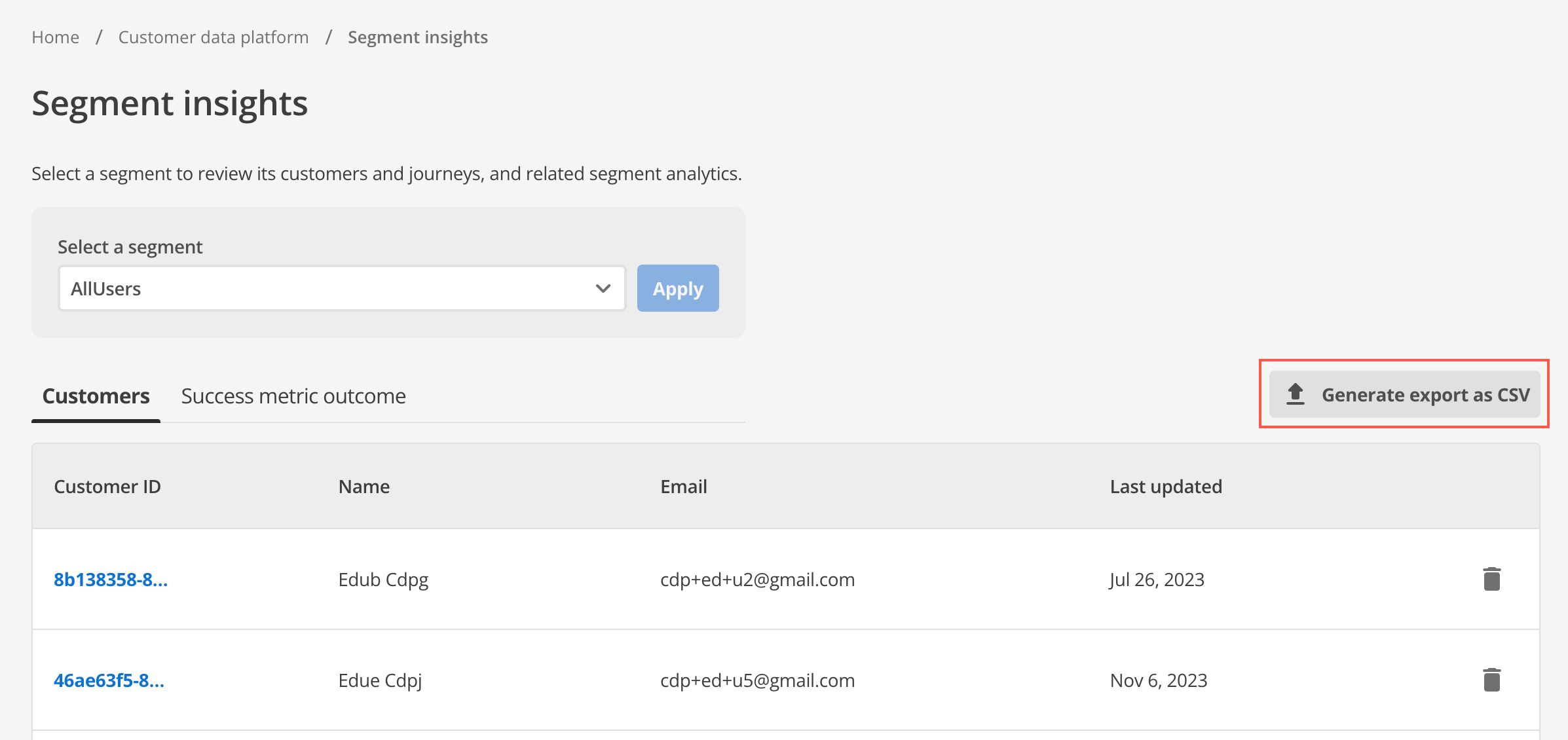Click the date Nov 6, 2023
Viewport: 1568px width, 740px height.
1159,680
